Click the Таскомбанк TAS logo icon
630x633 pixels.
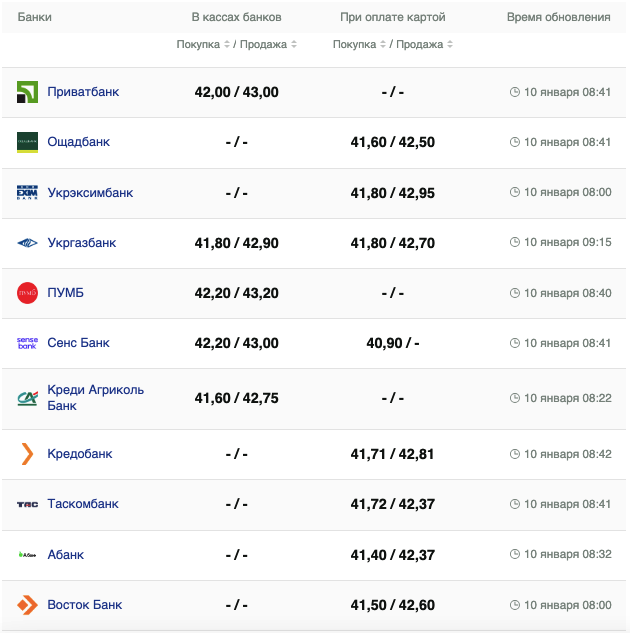click(x=27, y=504)
